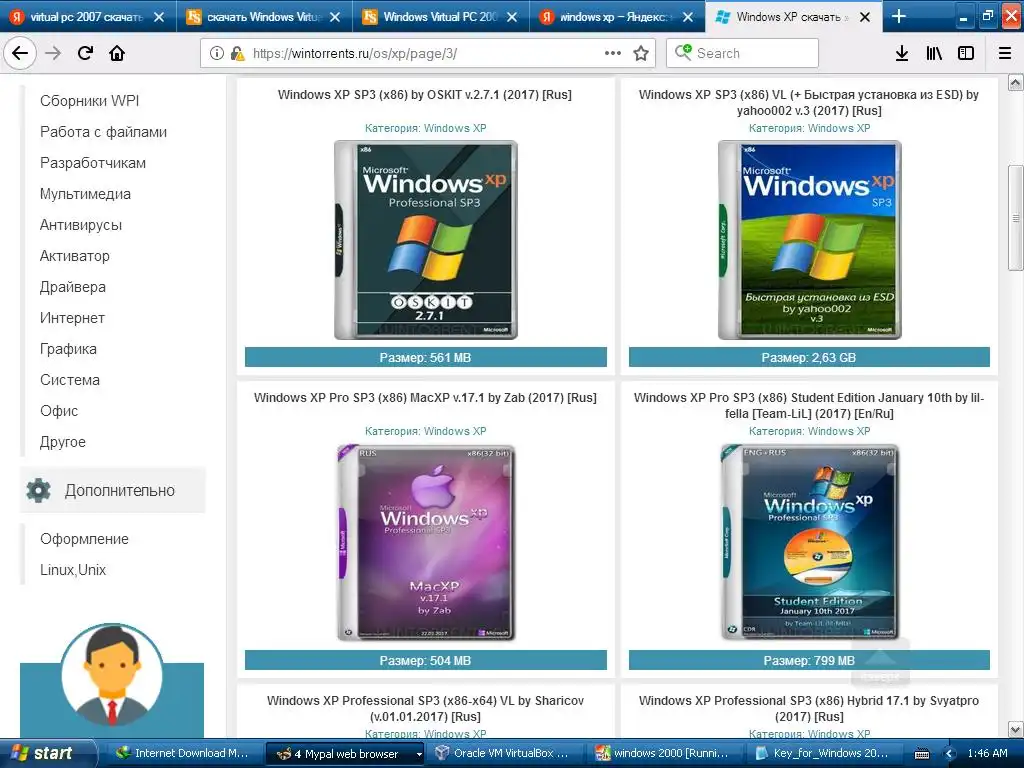The height and width of the screenshot is (768, 1024).
Task: Close the active 'Windows XP скачать' tab
Action: click(x=865, y=17)
